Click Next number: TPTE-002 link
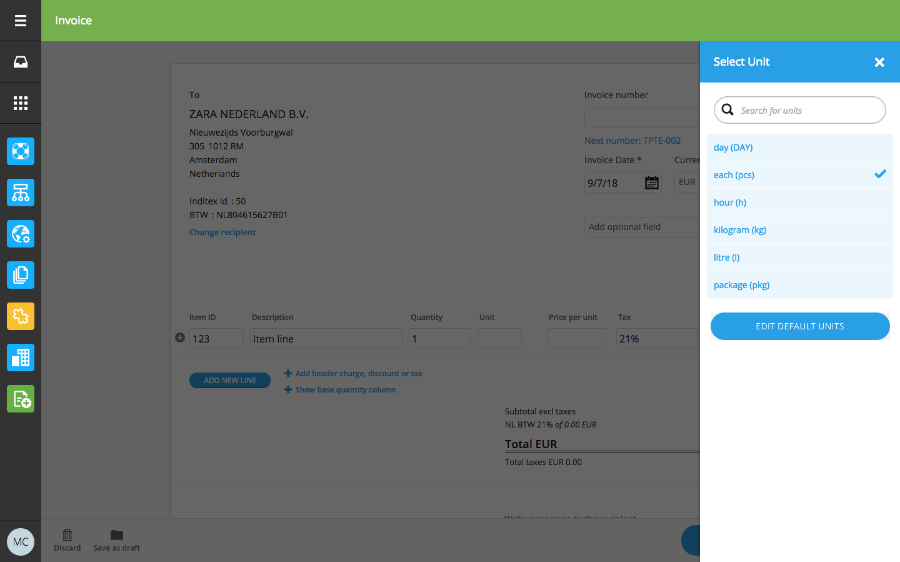Image resolution: width=900 pixels, height=562 pixels. pyautogui.click(x=633, y=141)
